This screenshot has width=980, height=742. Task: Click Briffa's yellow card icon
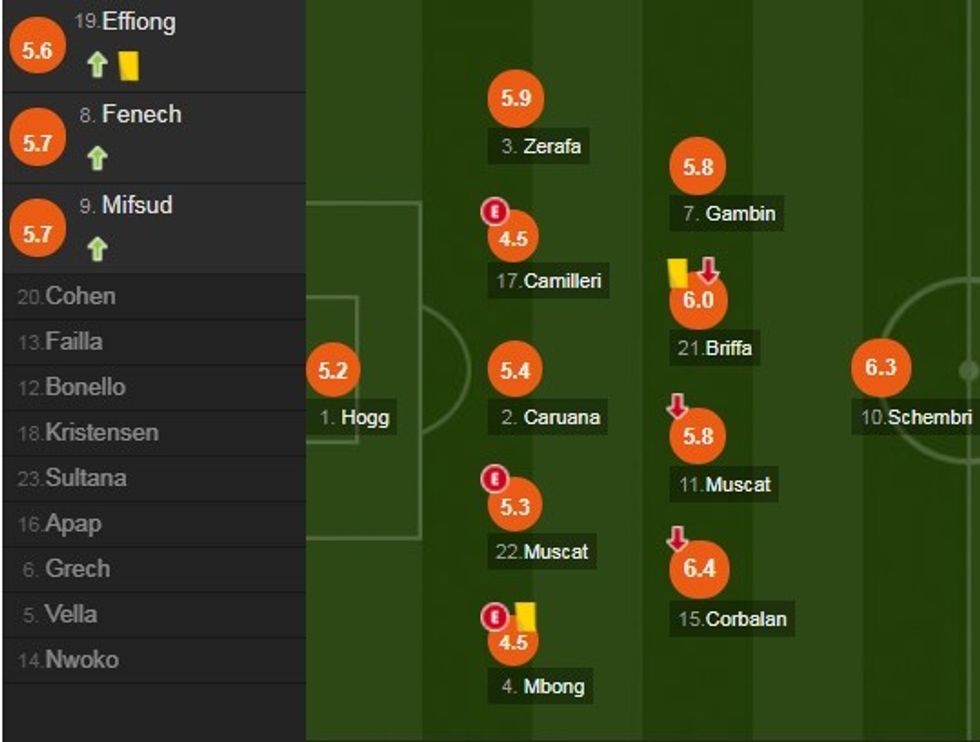pos(676,274)
